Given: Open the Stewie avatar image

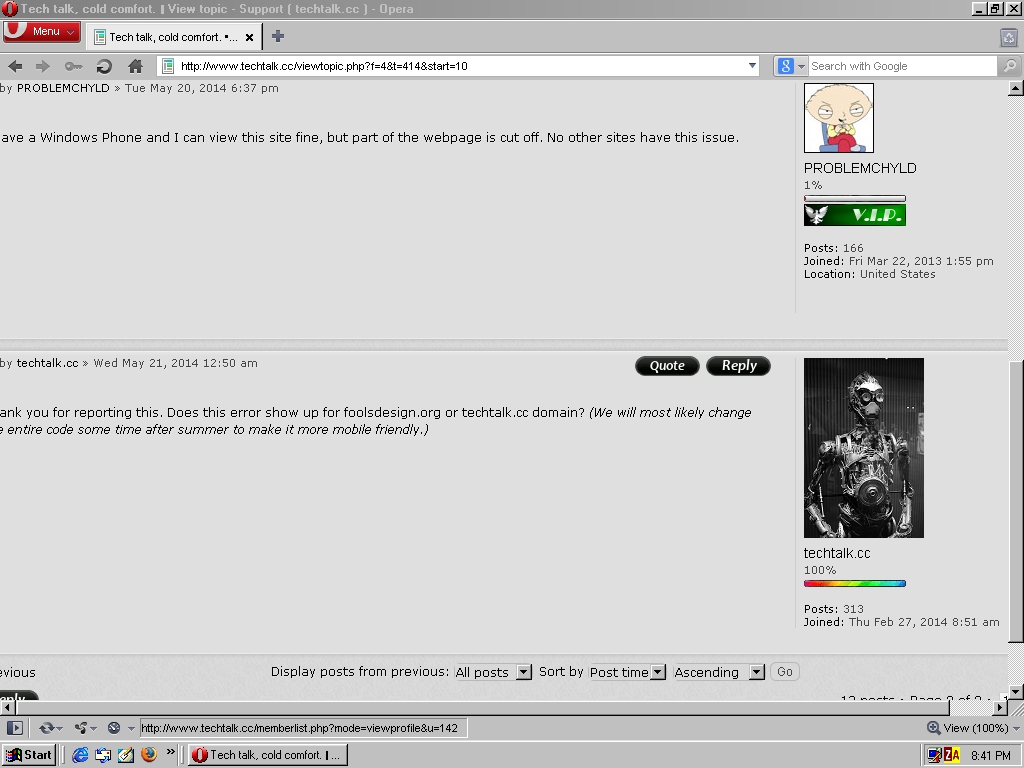Looking at the screenshot, I should coord(839,118).
